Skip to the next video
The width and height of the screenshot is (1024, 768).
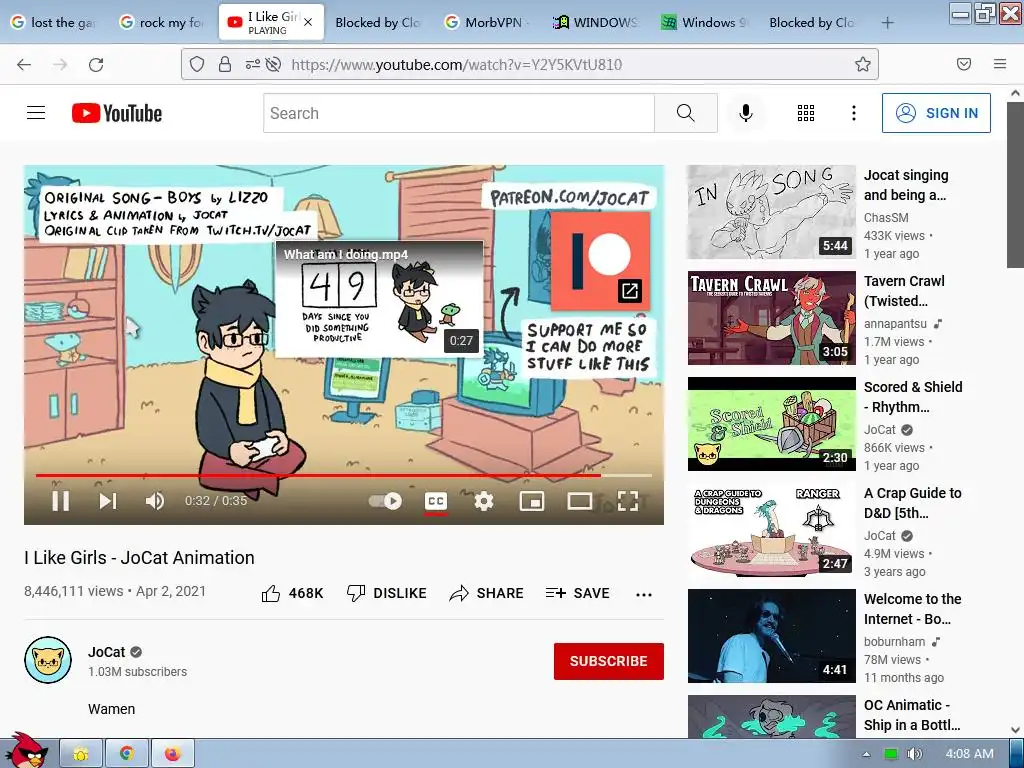coord(108,501)
